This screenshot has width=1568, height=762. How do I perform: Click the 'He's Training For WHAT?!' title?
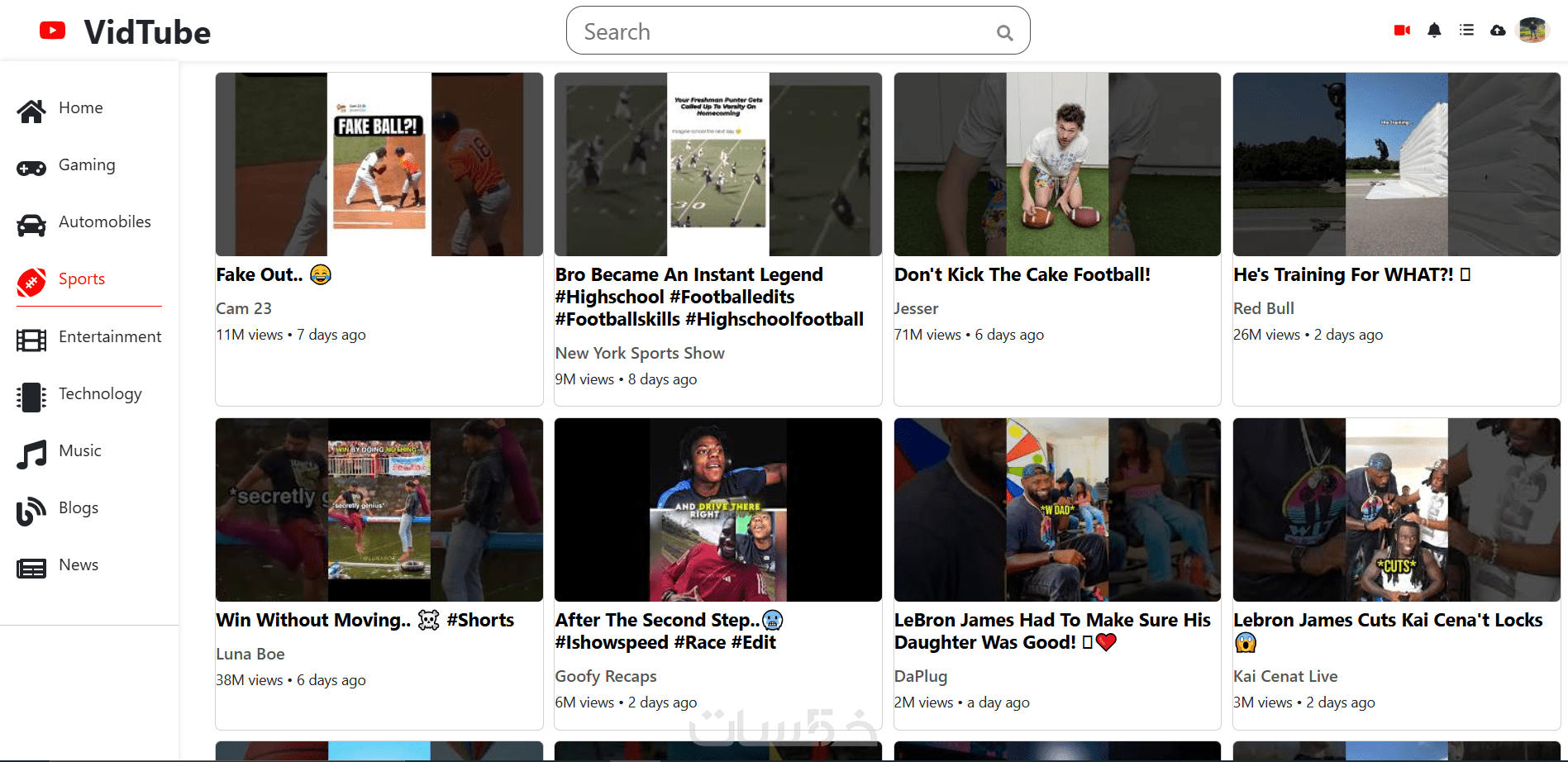pyautogui.click(x=1343, y=275)
